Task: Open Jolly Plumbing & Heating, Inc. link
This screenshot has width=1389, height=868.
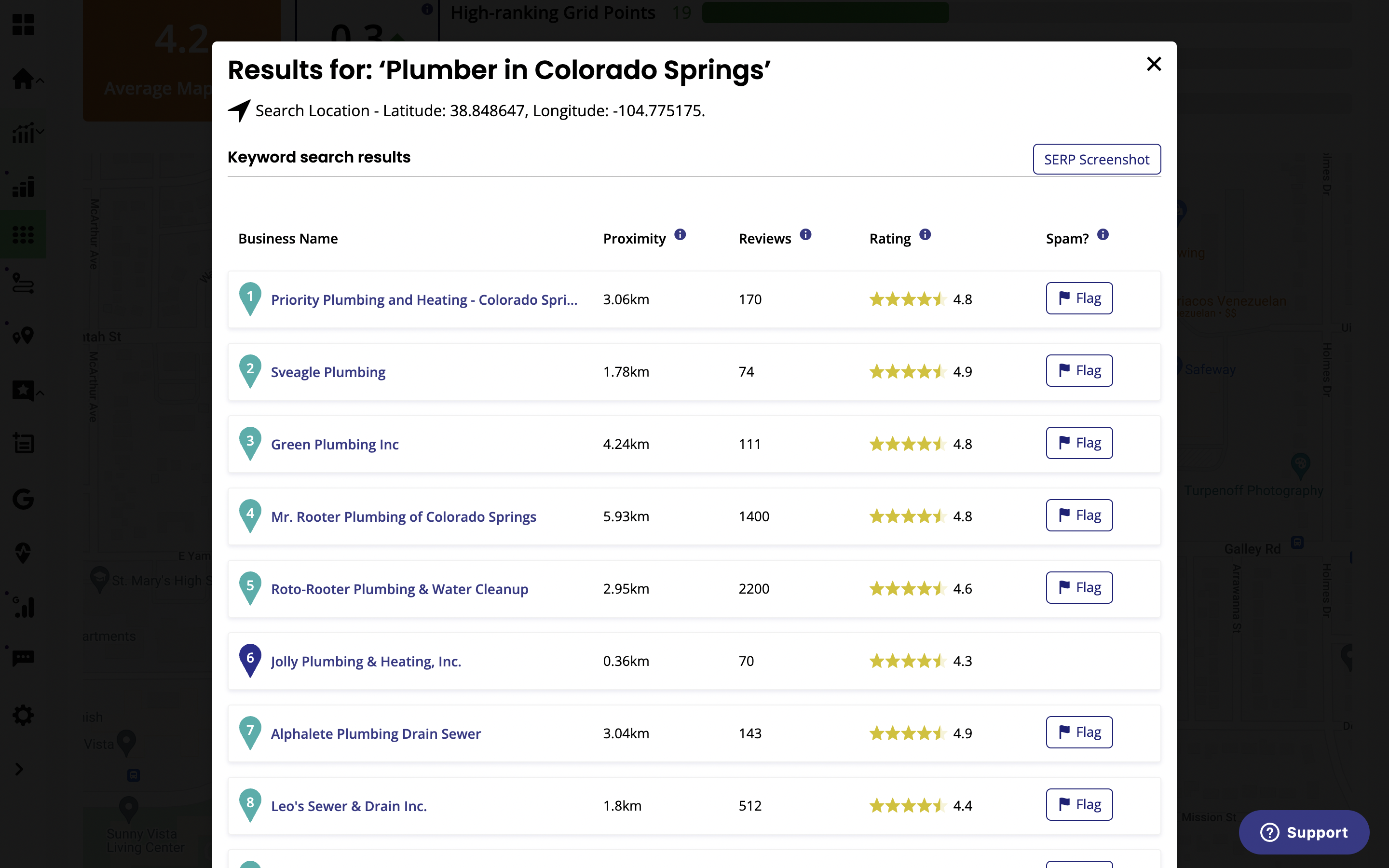Action: click(366, 661)
